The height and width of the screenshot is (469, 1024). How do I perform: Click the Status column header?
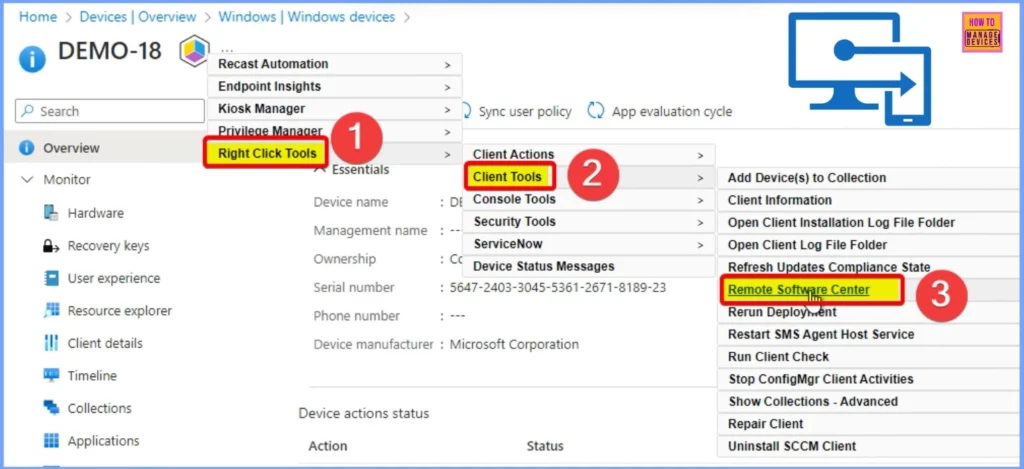tap(545, 446)
